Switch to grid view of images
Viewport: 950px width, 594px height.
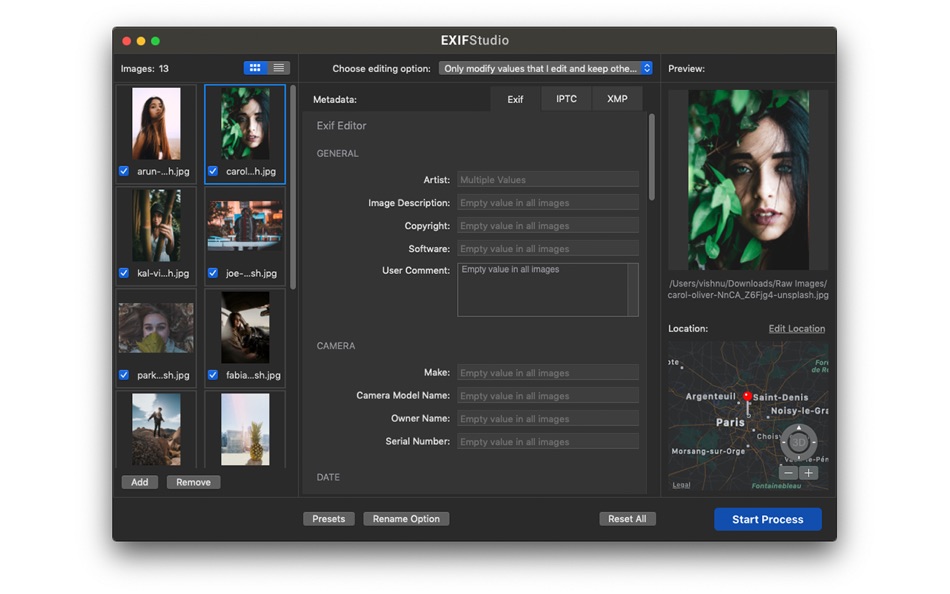(x=255, y=68)
